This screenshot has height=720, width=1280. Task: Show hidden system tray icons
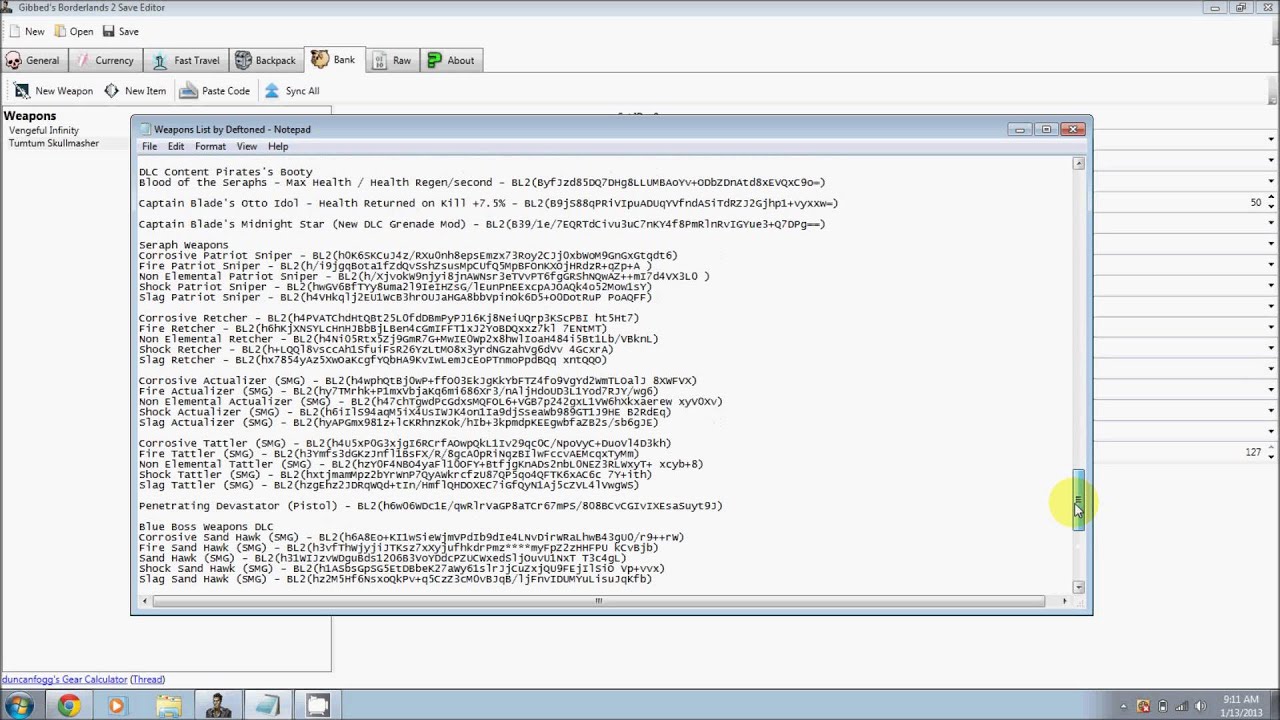click(1123, 706)
